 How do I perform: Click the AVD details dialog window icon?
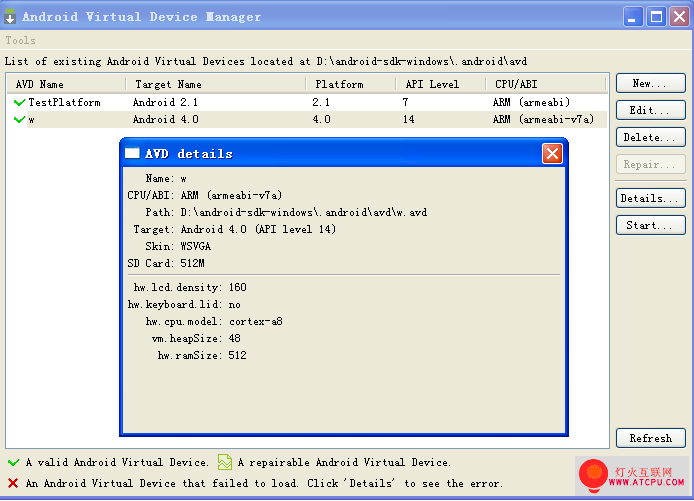pos(132,153)
